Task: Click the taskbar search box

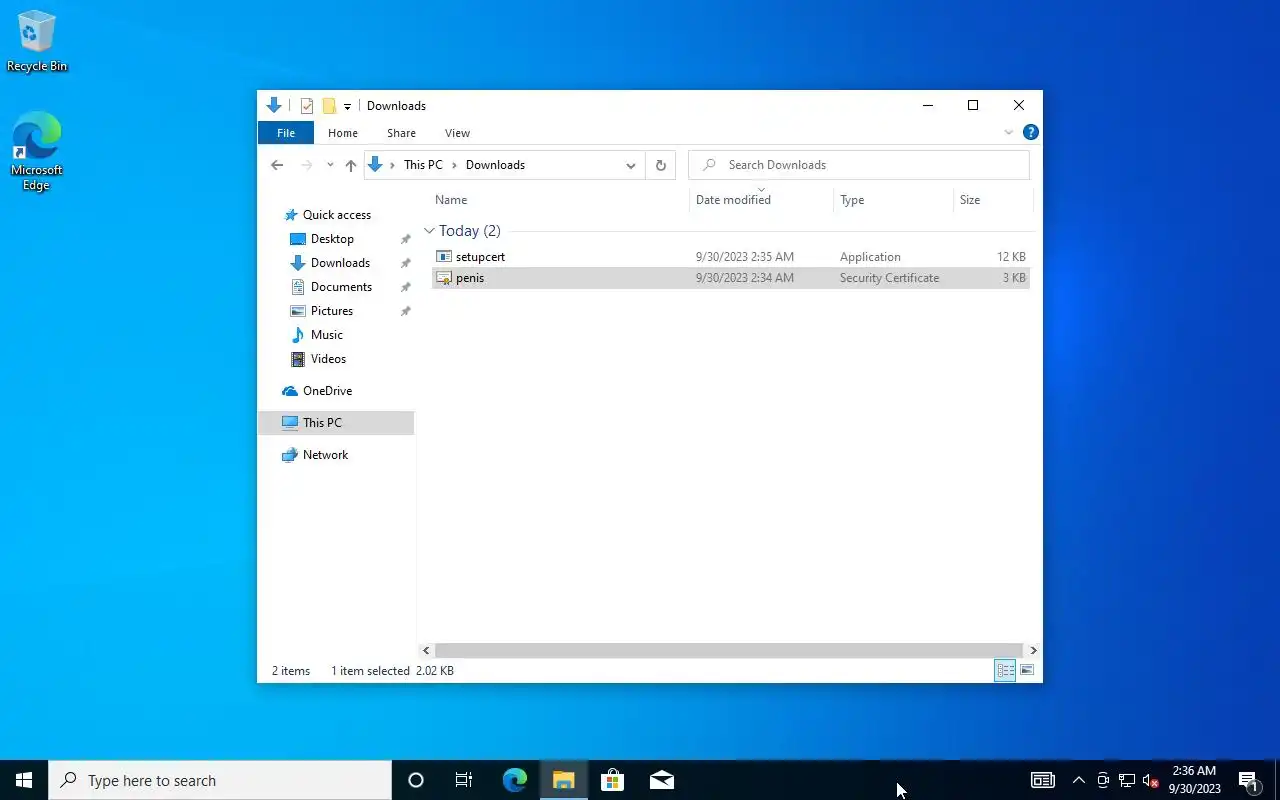Action: coord(220,780)
